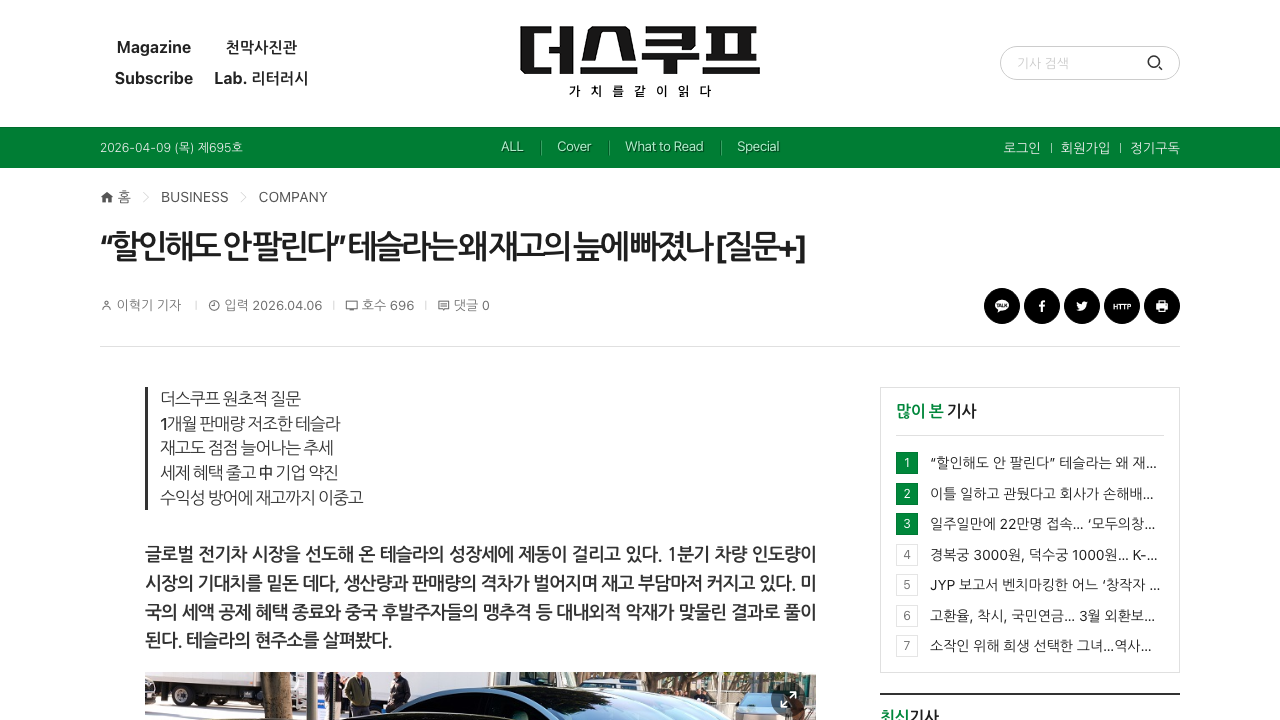Open top article "할인해도 안 팔린다" in ranking
The image size is (1280, 720).
coord(1043,463)
